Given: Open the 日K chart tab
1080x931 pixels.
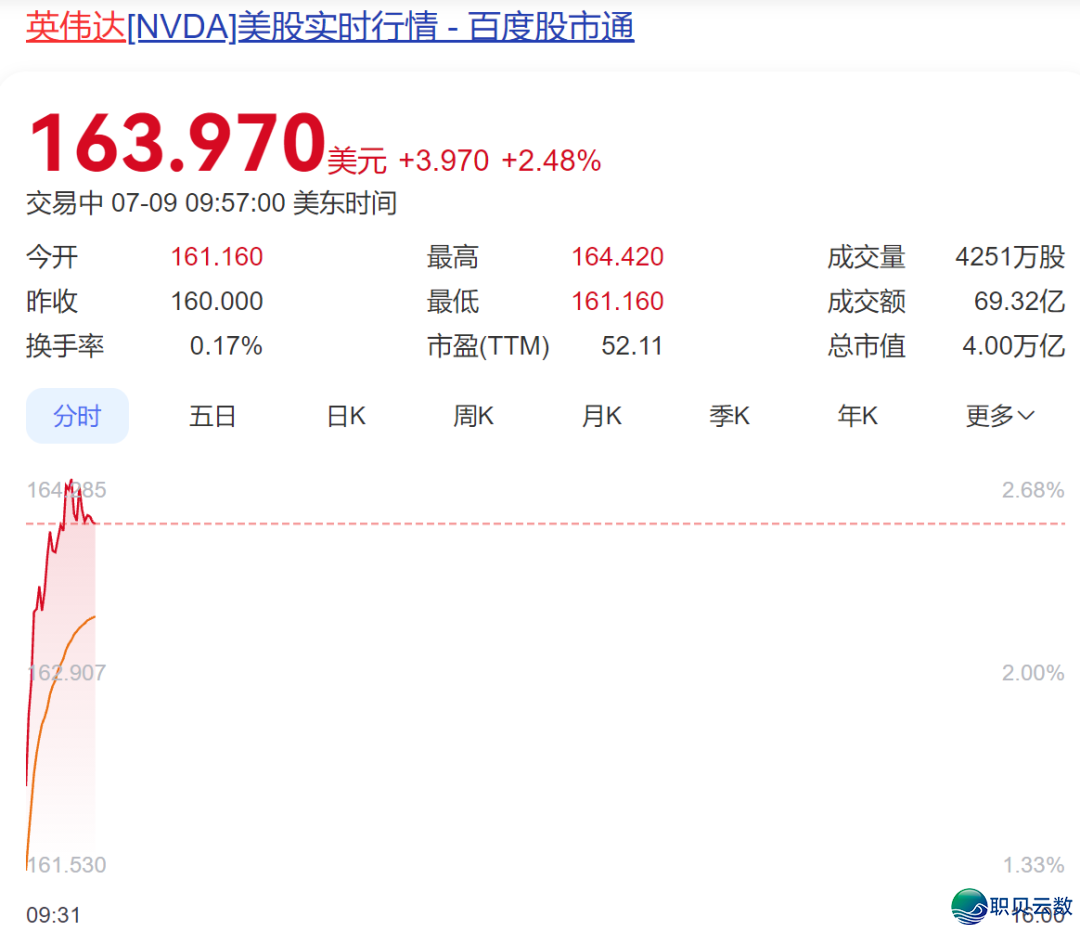Looking at the screenshot, I should pyautogui.click(x=346, y=416).
